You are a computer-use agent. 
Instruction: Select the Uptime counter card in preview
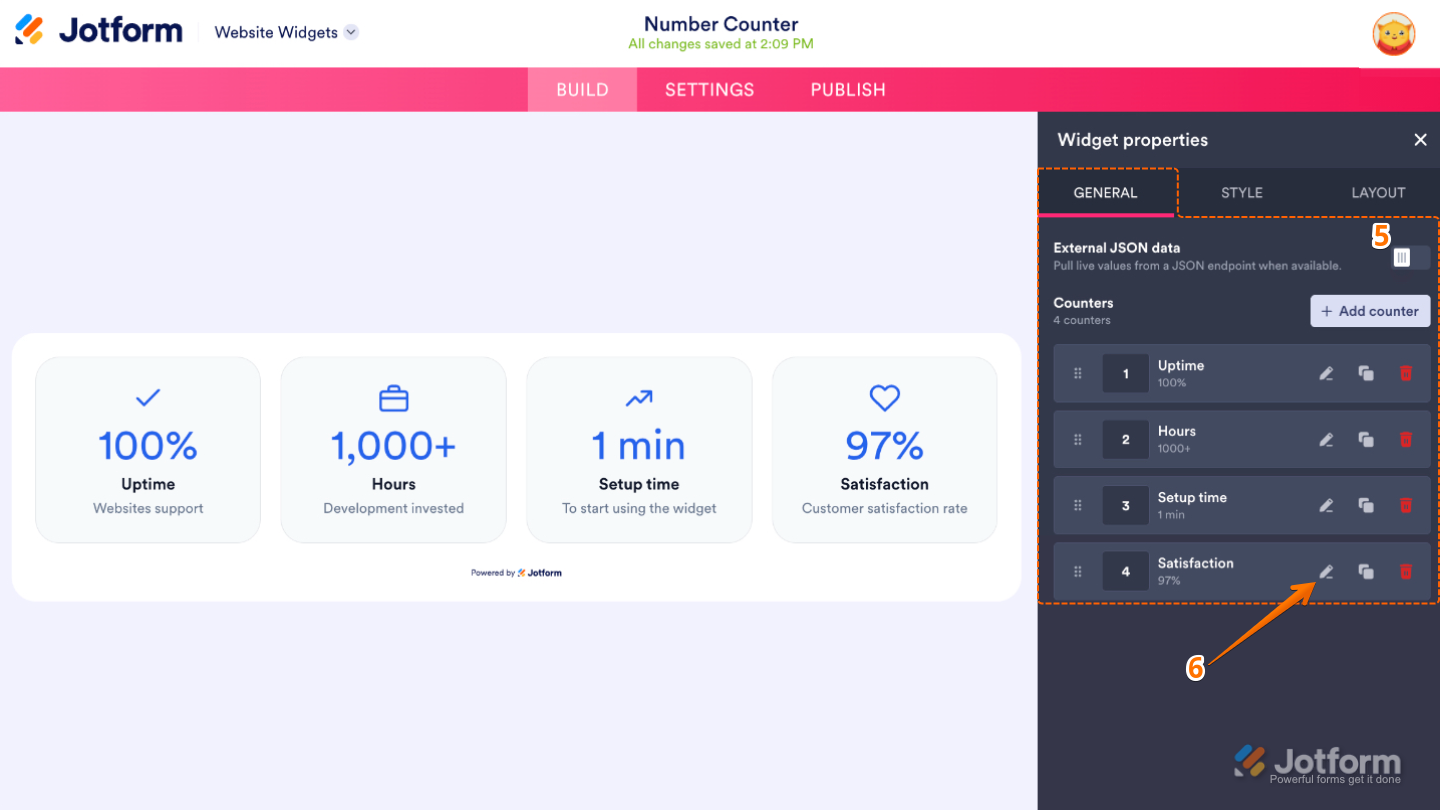(x=148, y=450)
